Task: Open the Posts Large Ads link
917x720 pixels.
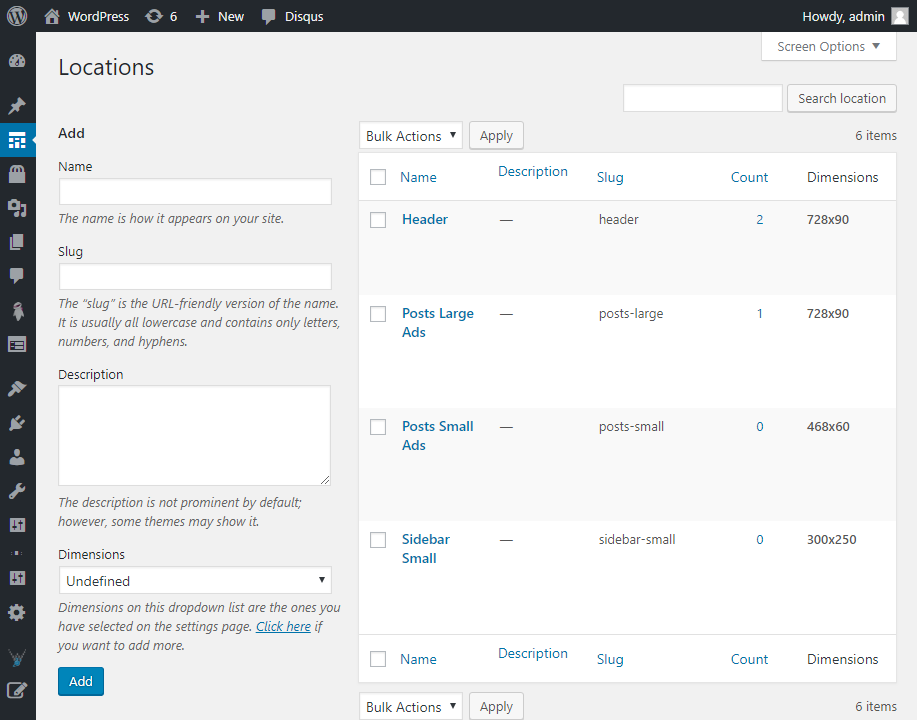Action: pyautogui.click(x=437, y=323)
